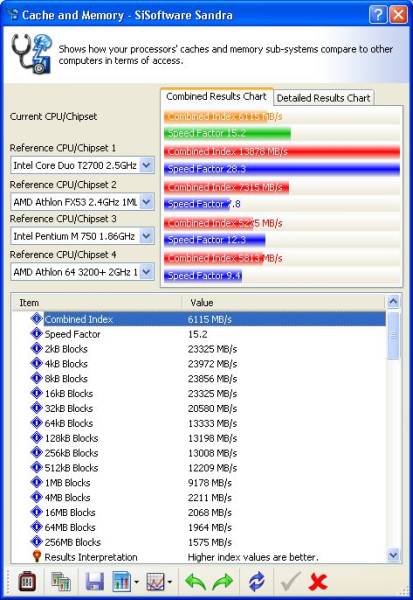Select the 256MB Blocks row
The image size is (413, 600).
point(199,542)
